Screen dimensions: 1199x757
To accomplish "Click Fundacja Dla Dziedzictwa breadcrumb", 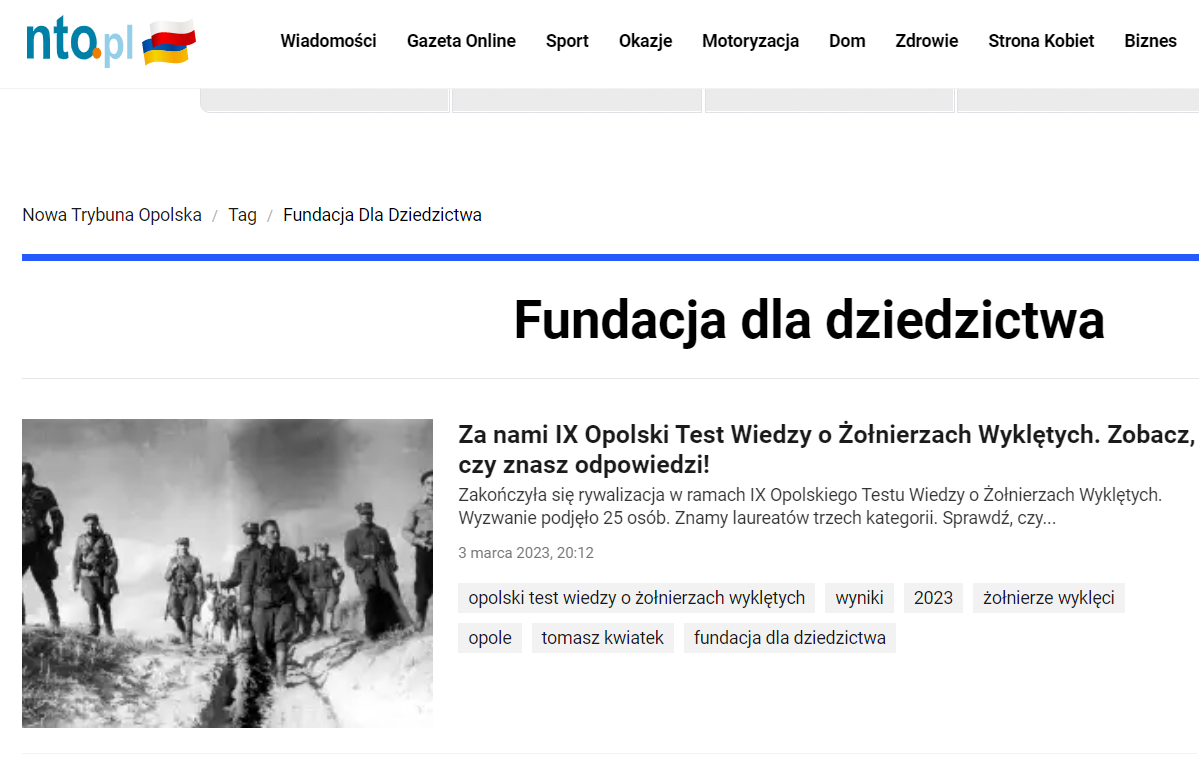I will (382, 216).
